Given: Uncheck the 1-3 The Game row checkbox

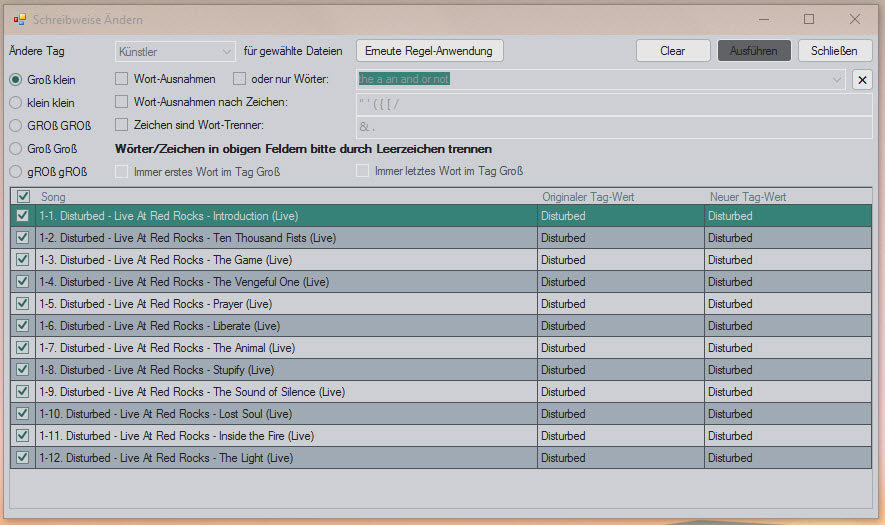Looking at the screenshot, I should coord(23,260).
